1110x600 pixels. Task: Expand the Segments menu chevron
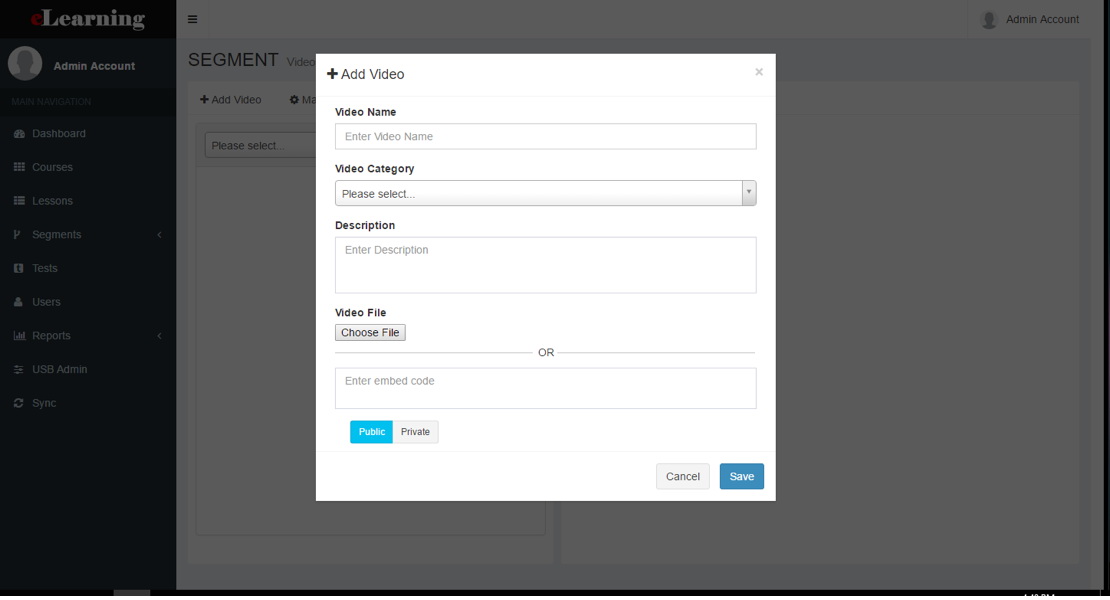pos(159,234)
